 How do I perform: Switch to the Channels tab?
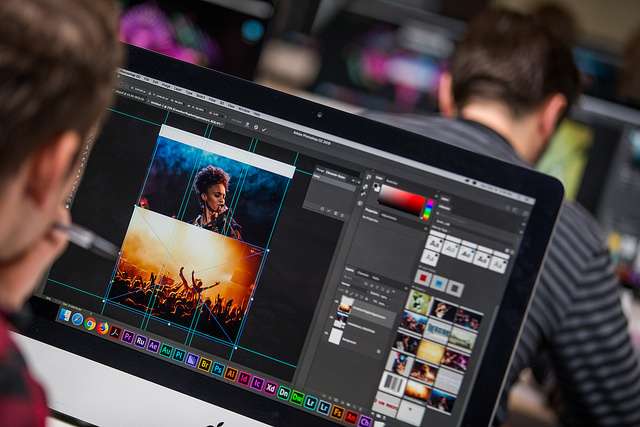[x=363, y=274]
